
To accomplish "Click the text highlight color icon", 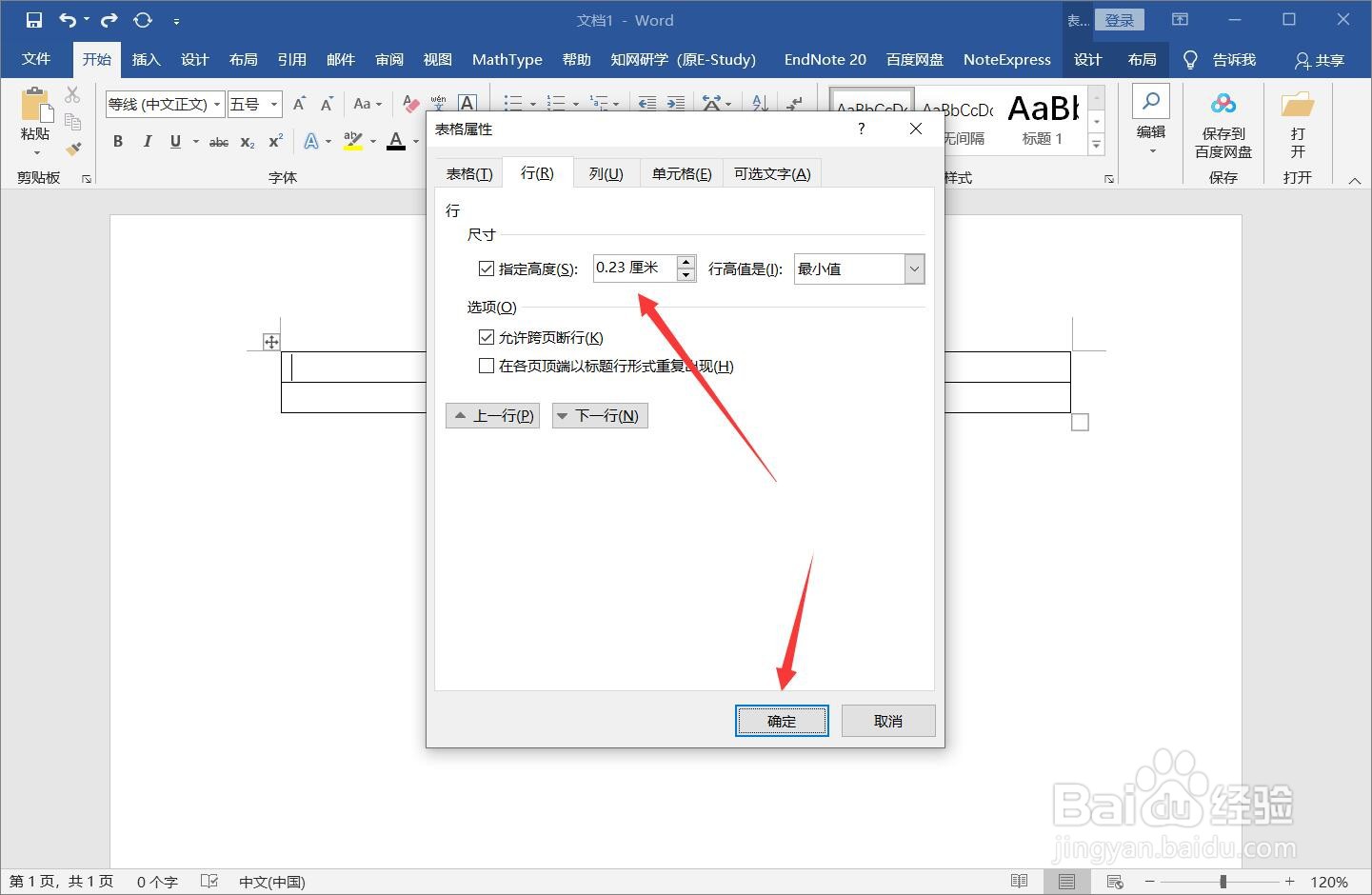I will [351, 141].
